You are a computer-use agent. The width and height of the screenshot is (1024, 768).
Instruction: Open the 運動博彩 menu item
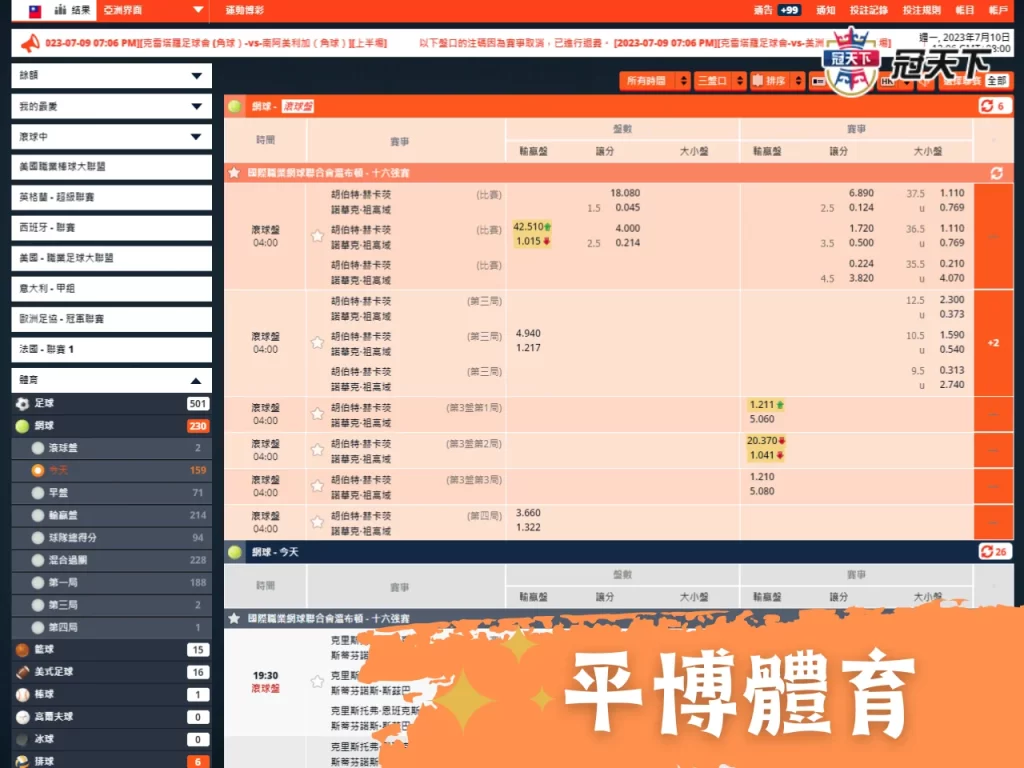click(243, 12)
